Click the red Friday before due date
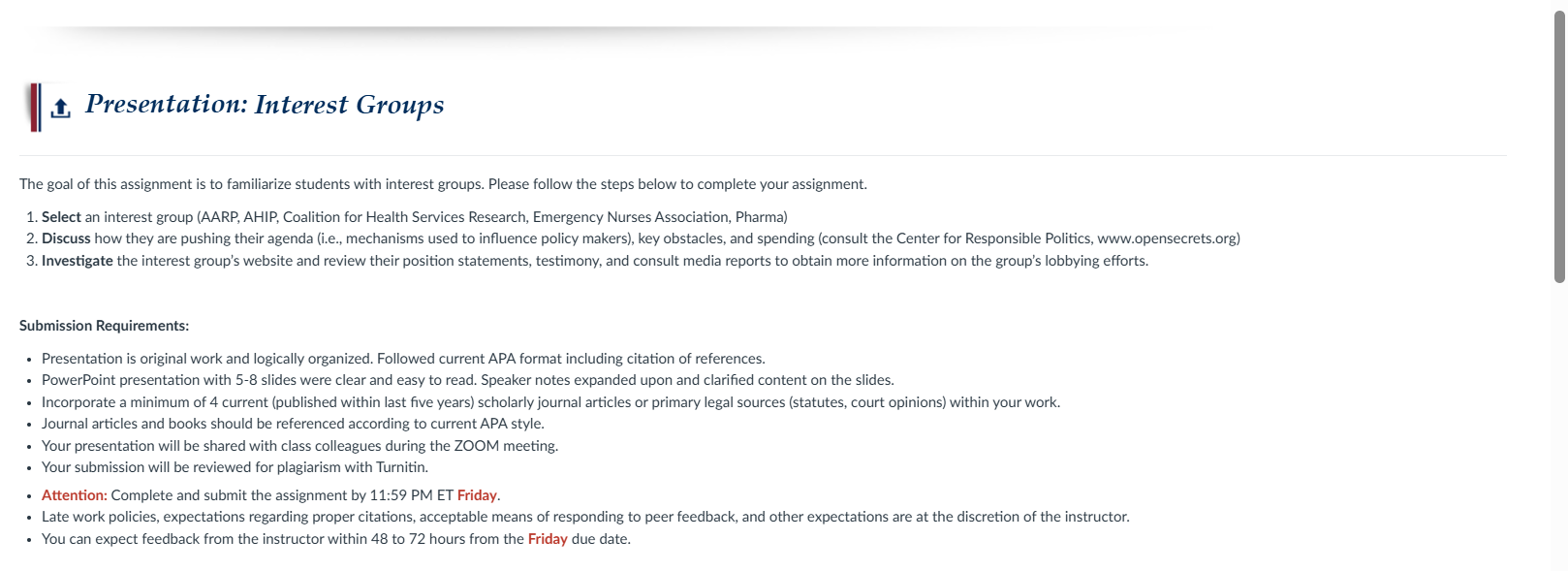 click(x=548, y=539)
